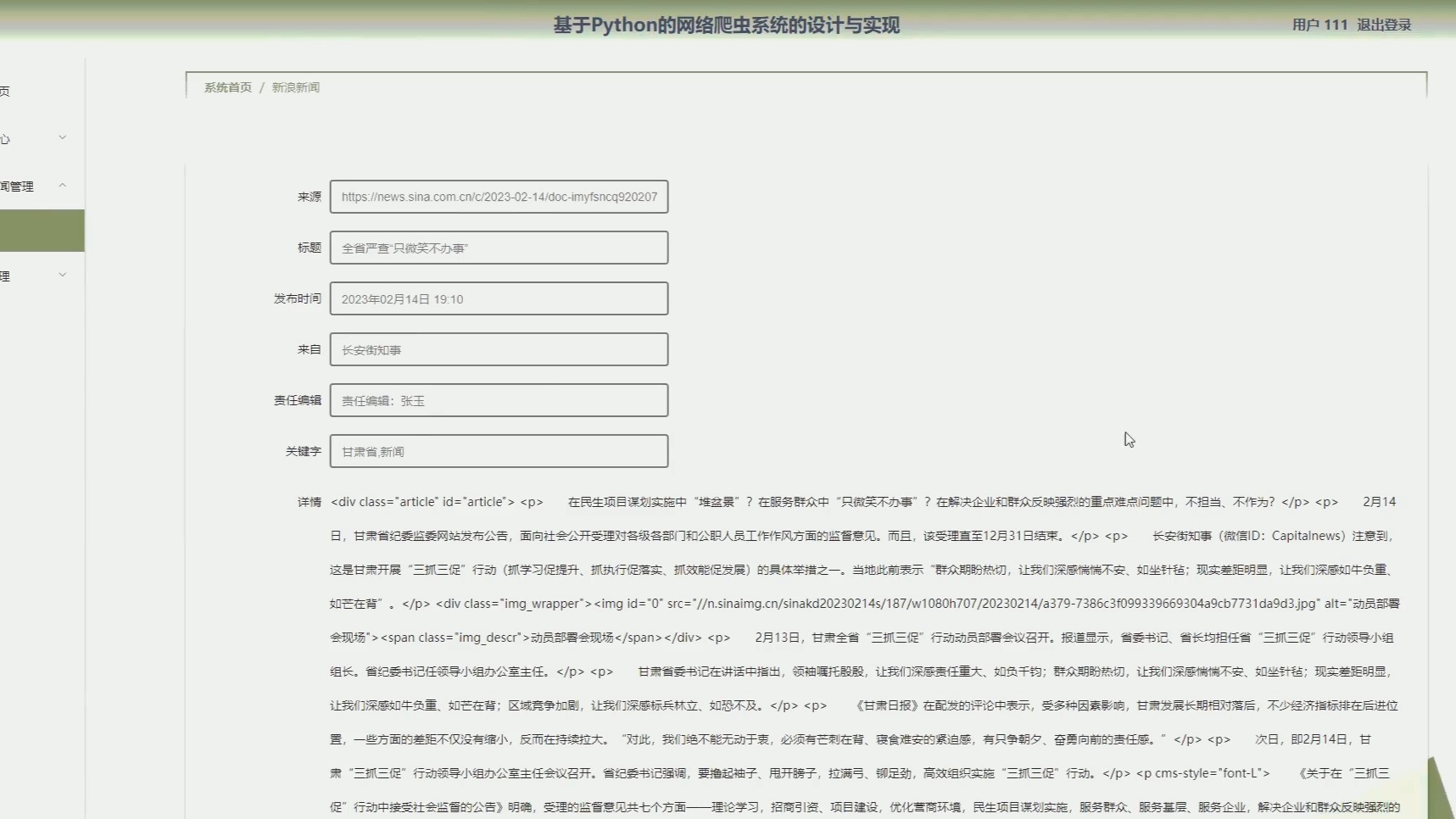Screen dimensions: 1456x819
Task: Click the 标题 input field
Action: [499, 248]
